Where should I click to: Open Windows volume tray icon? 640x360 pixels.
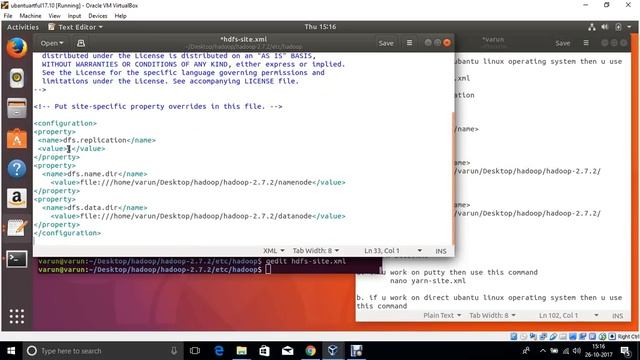click(576, 351)
